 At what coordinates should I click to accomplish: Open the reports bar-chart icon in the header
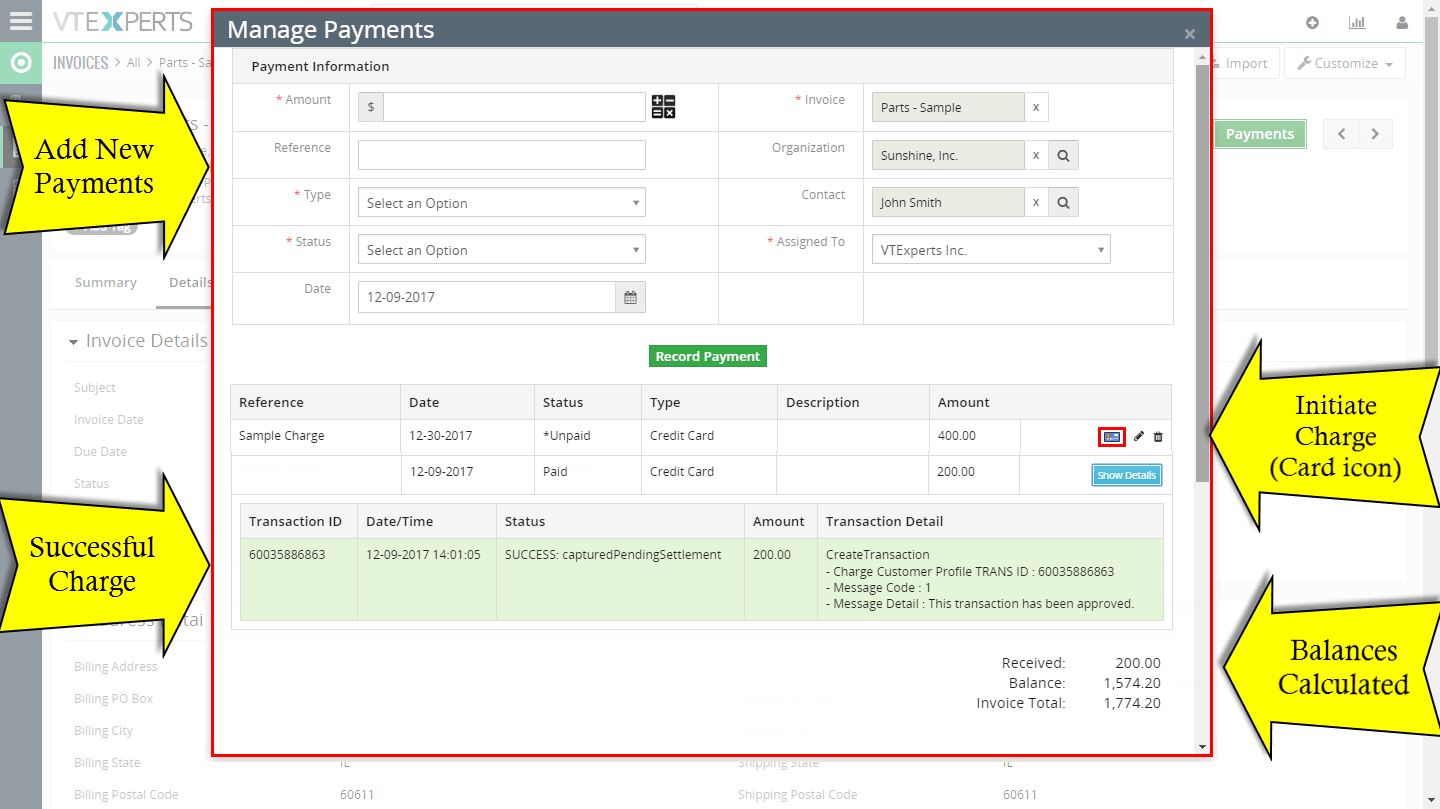(x=1357, y=21)
